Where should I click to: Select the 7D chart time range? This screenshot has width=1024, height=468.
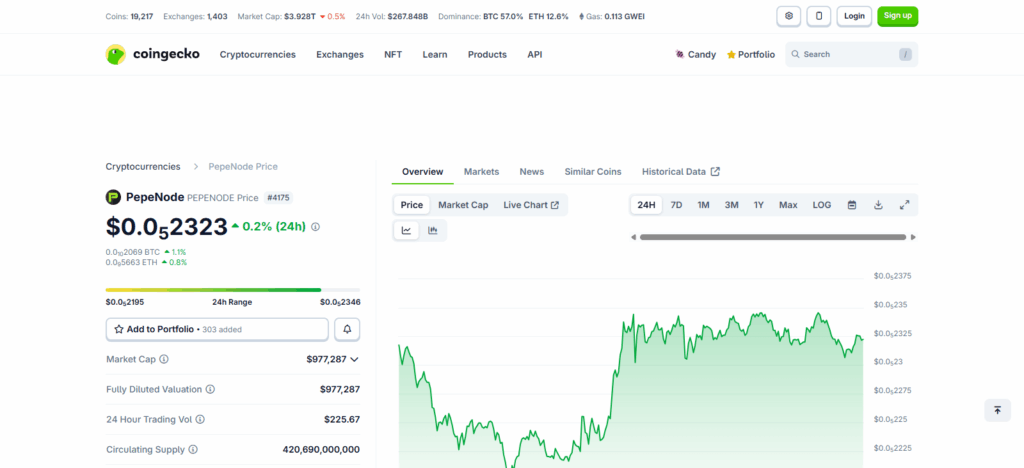coord(676,205)
